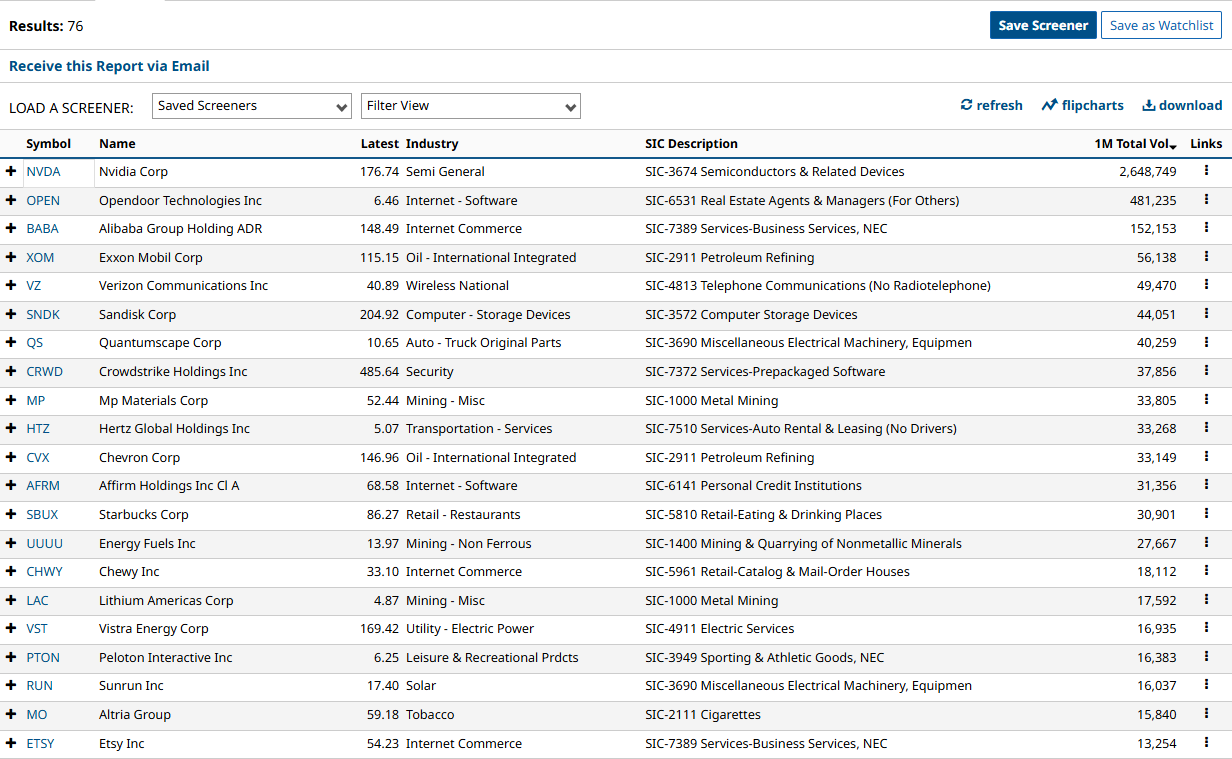Open the SNDK symbol link
This screenshot has height=759, width=1232.
43,315
